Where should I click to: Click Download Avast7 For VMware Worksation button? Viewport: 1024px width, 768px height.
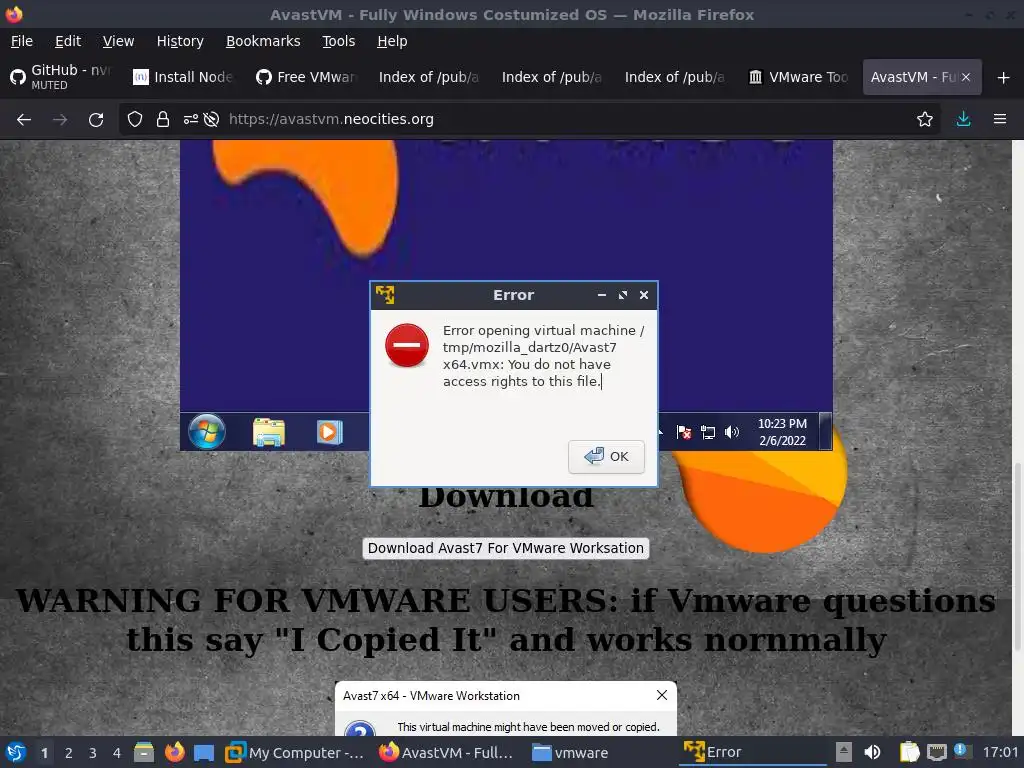pyautogui.click(x=505, y=548)
